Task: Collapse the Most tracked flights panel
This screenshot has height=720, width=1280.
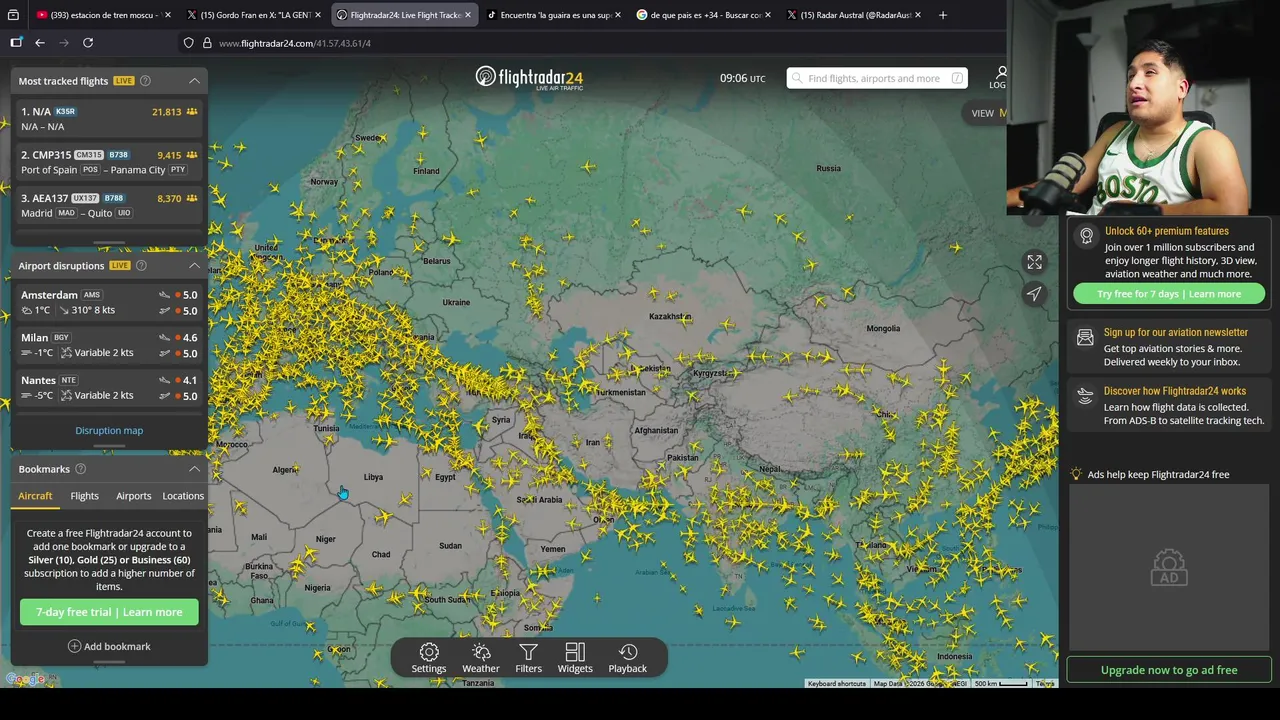Action: [194, 81]
